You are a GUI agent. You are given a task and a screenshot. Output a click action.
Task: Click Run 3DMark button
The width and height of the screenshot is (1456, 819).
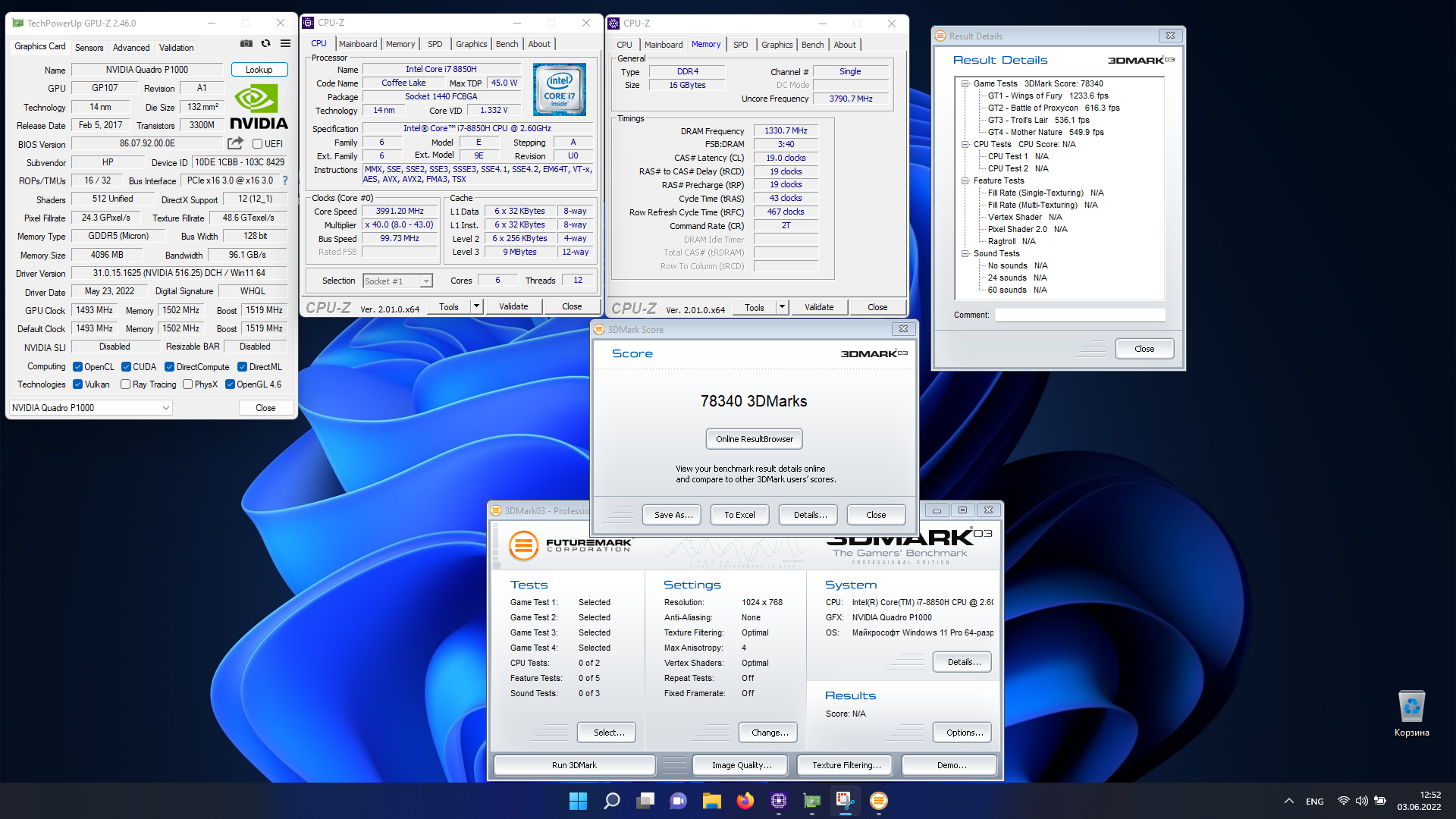(x=574, y=765)
